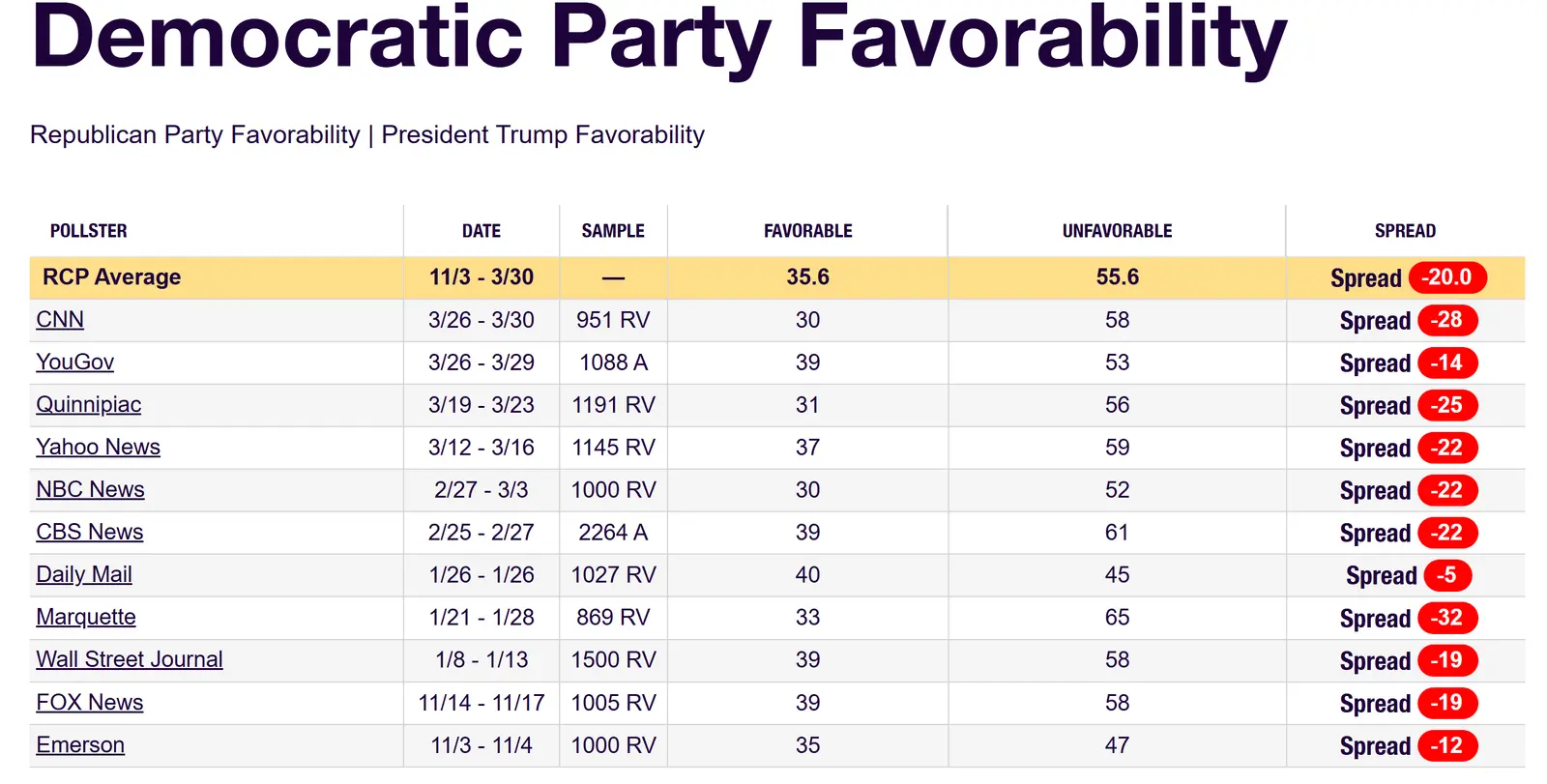Open the YouGov poll link

[x=74, y=363]
